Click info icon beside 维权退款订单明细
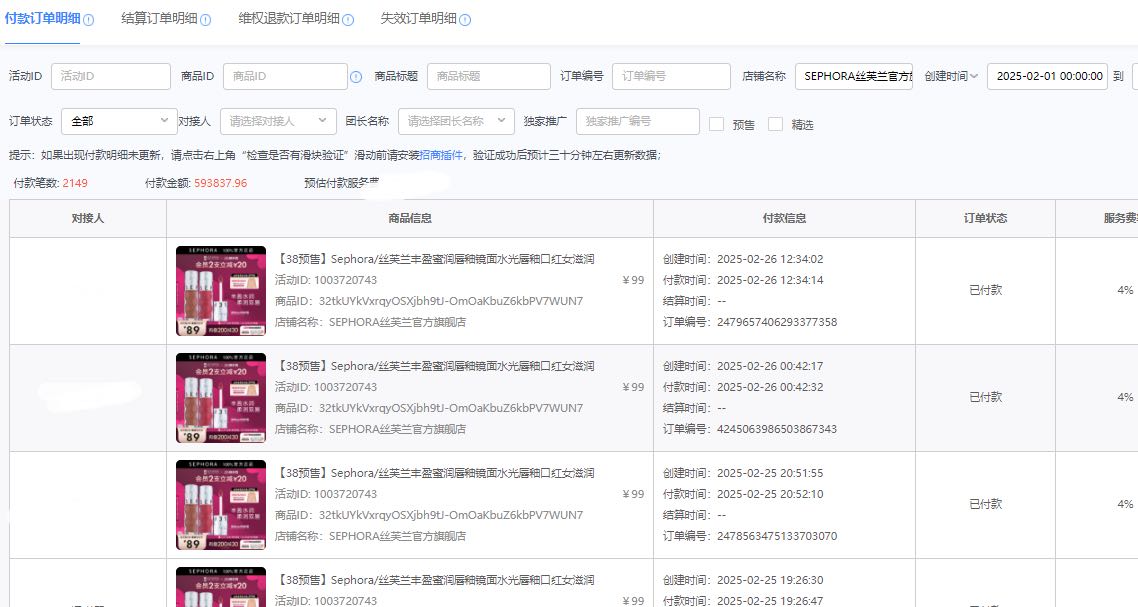The image size is (1138, 607). pyautogui.click(x=348, y=20)
